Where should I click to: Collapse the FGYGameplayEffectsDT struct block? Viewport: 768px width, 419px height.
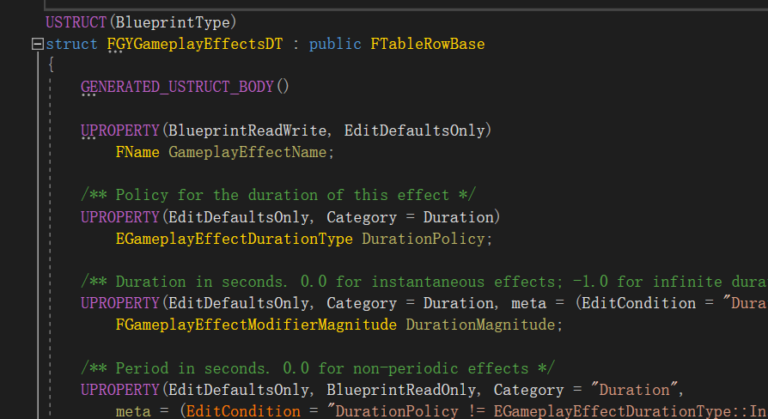[37, 44]
